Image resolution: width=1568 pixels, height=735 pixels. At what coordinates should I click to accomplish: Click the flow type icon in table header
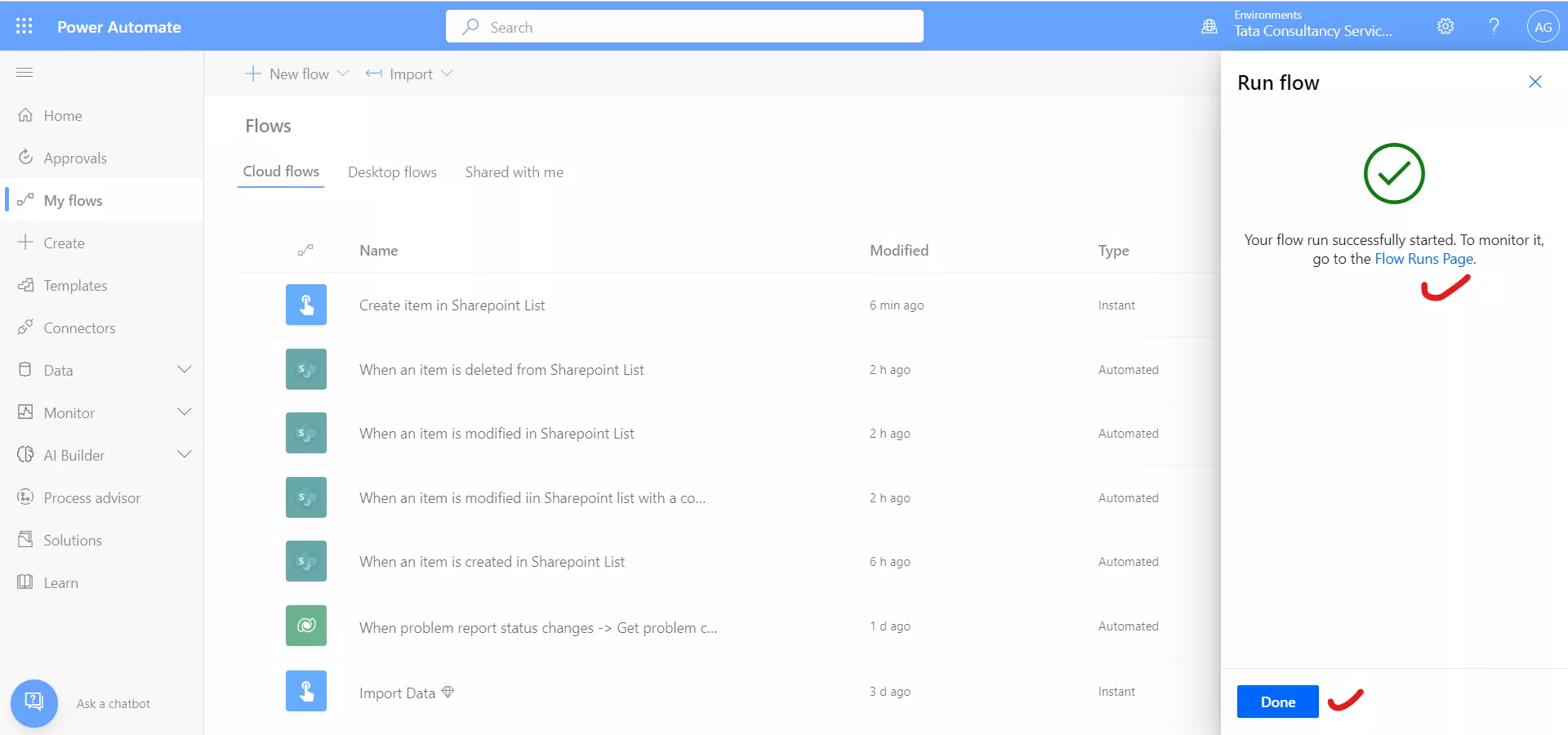(x=305, y=250)
